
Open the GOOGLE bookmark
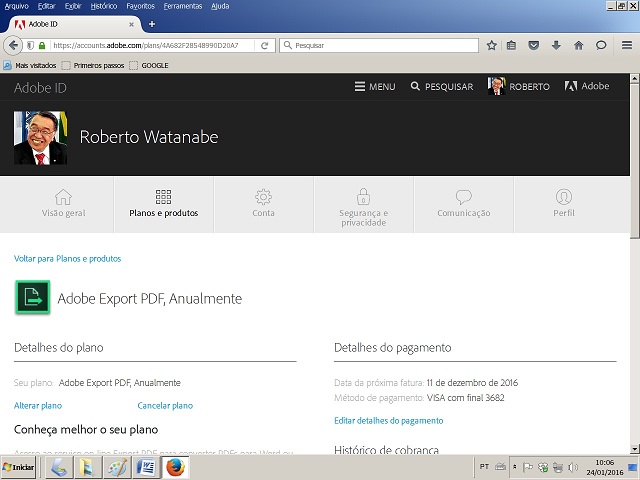coord(149,65)
